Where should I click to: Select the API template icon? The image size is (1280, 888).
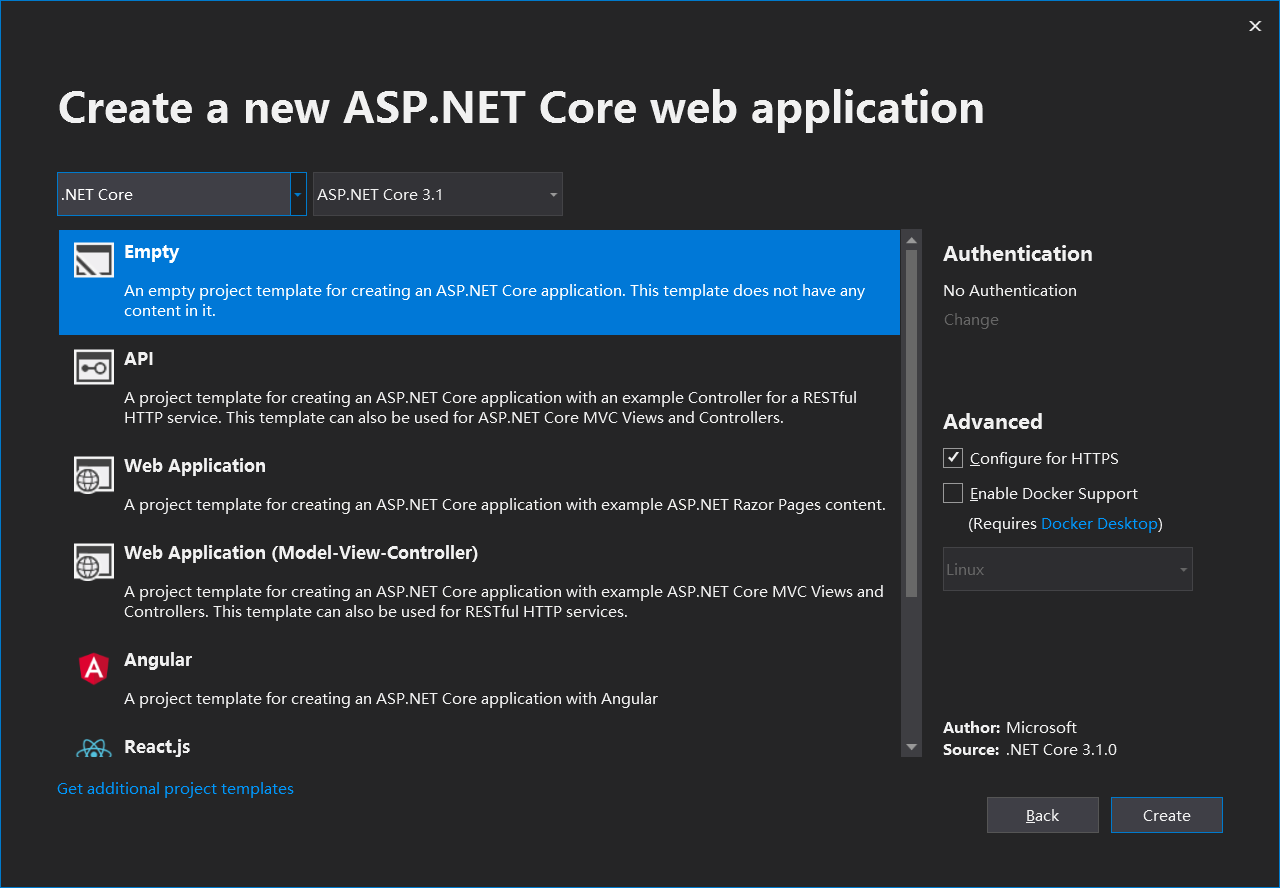click(x=94, y=367)
